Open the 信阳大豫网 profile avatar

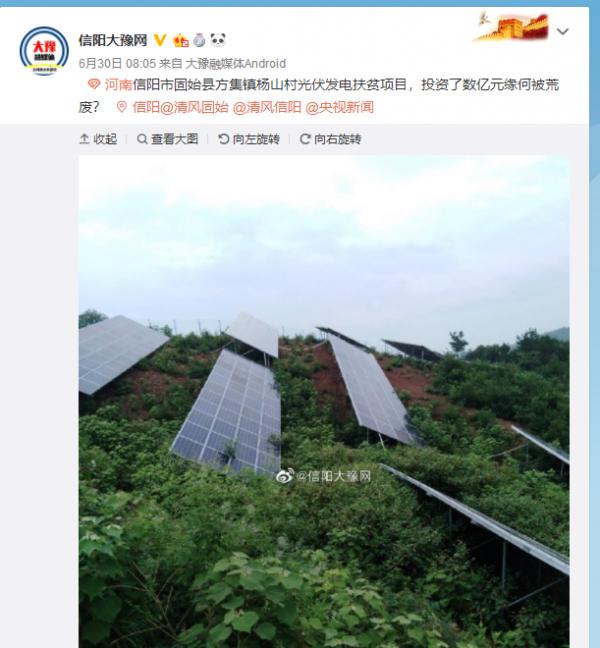[44, 51]
